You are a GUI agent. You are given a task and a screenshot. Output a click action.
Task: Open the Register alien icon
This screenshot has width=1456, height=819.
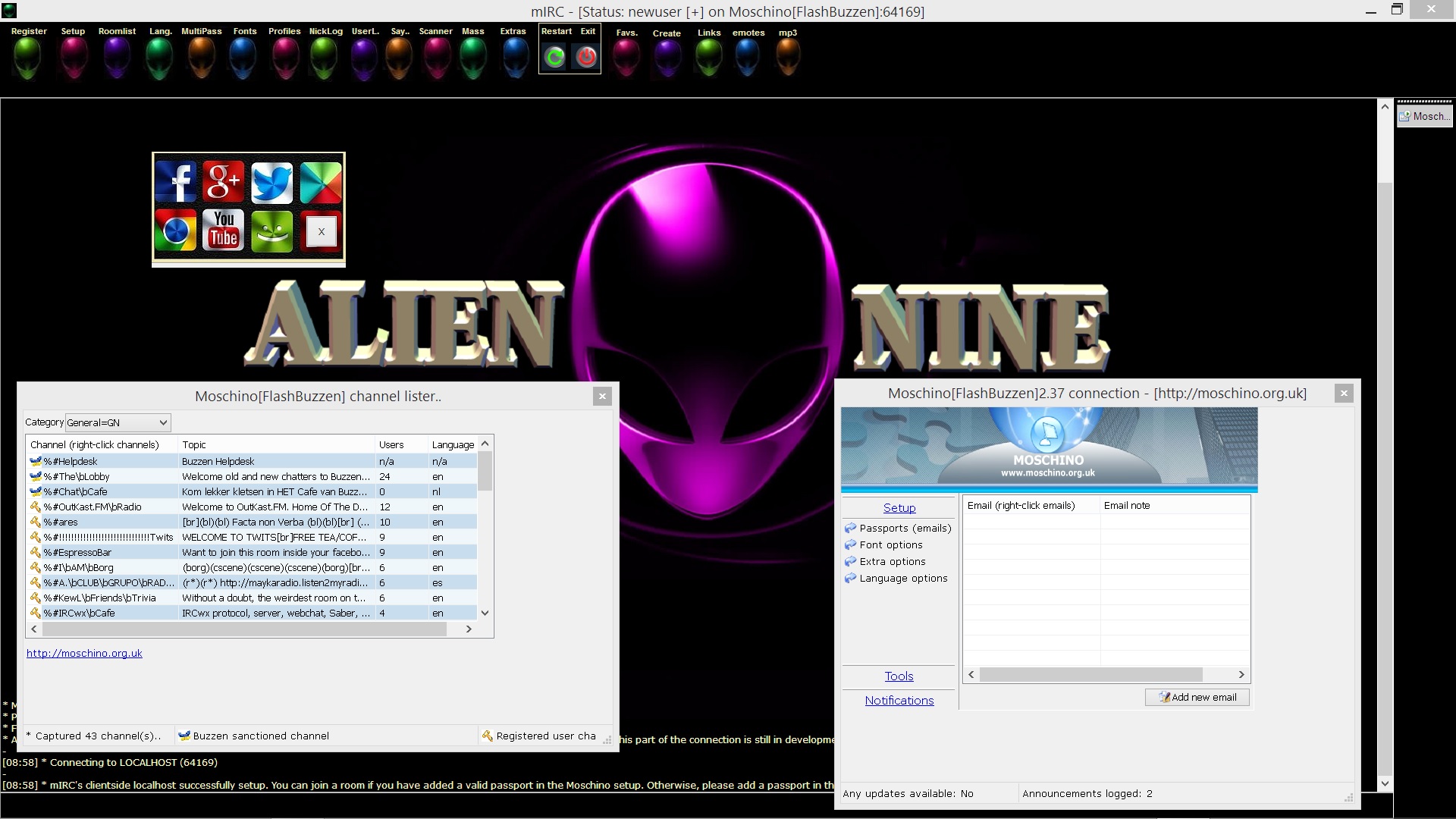[x=28, y=58]
